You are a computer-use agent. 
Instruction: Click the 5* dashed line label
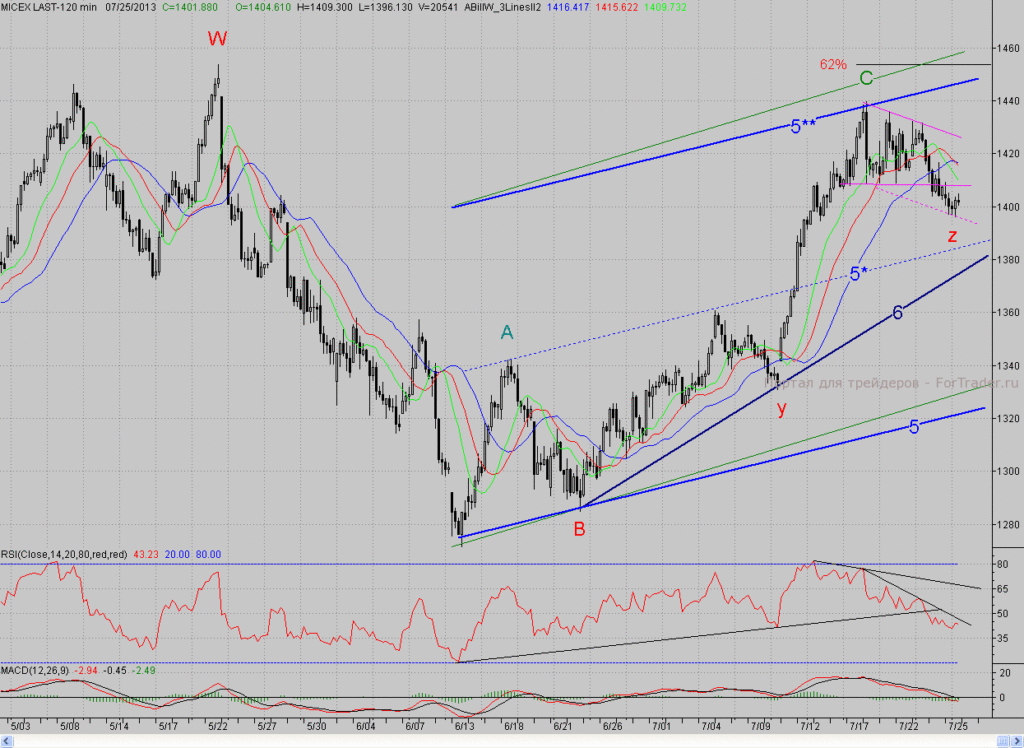pos(859,274)
